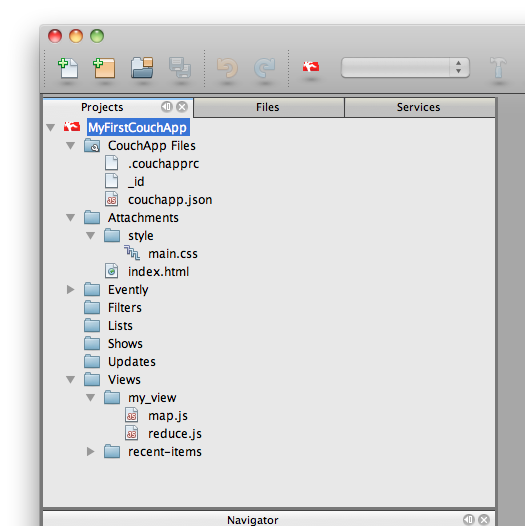Select the CouchApp Files label
525x526 pixels.
click(152, 146)
